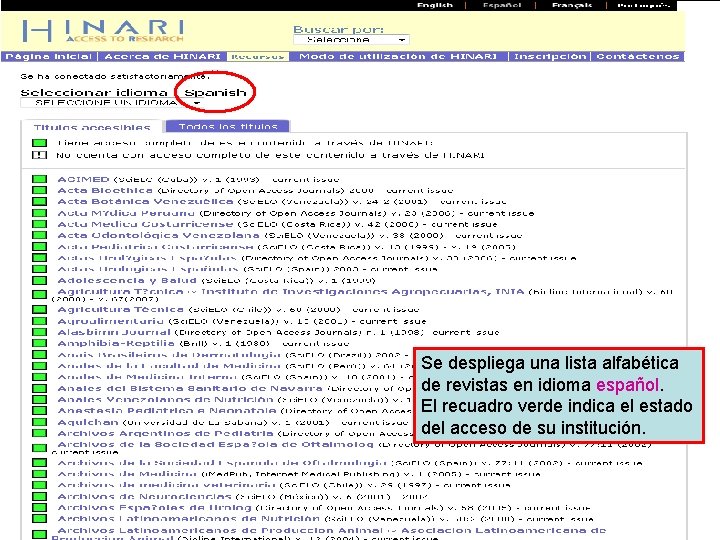Switch site language to Français
The height and width of the screenshot is (540, 720).
point(572,5)
